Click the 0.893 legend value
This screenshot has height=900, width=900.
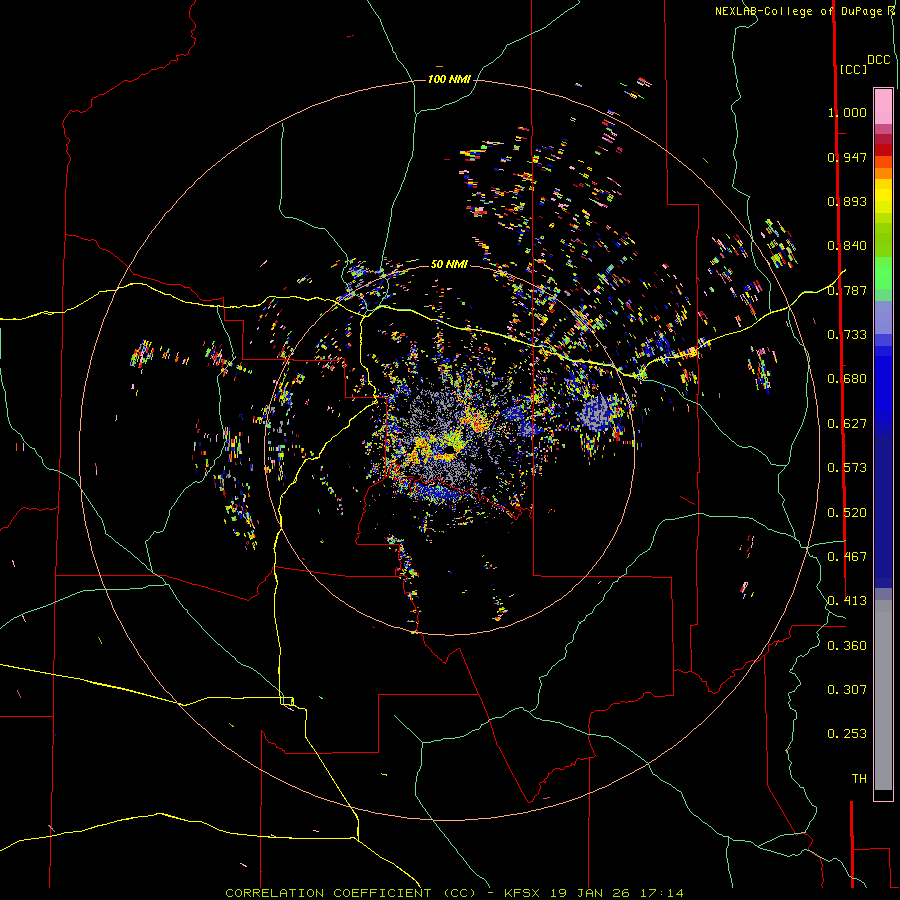pos(847,201)
